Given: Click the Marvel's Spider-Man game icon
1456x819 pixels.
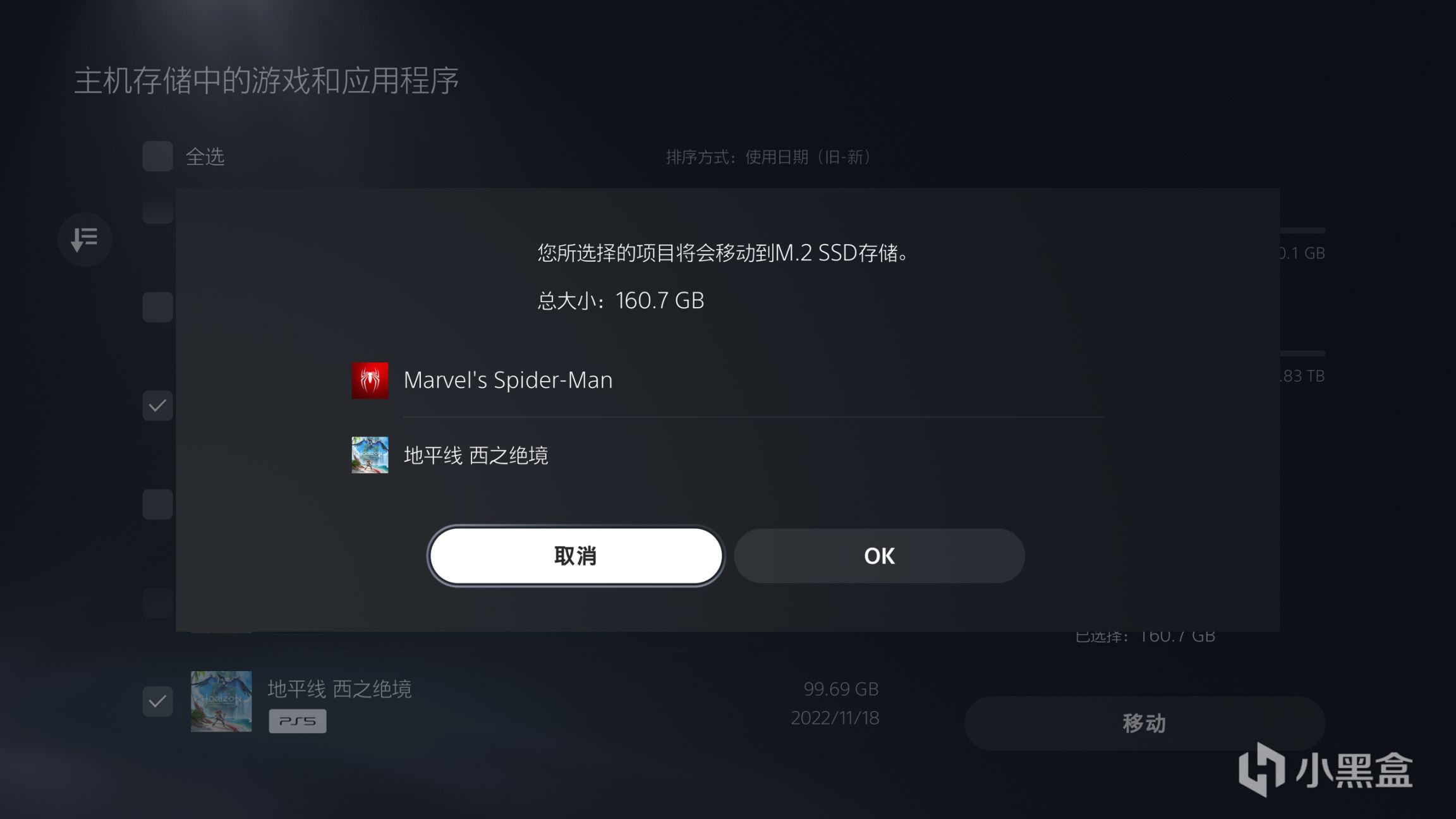Looking at the screenshot, I should 370,380.
